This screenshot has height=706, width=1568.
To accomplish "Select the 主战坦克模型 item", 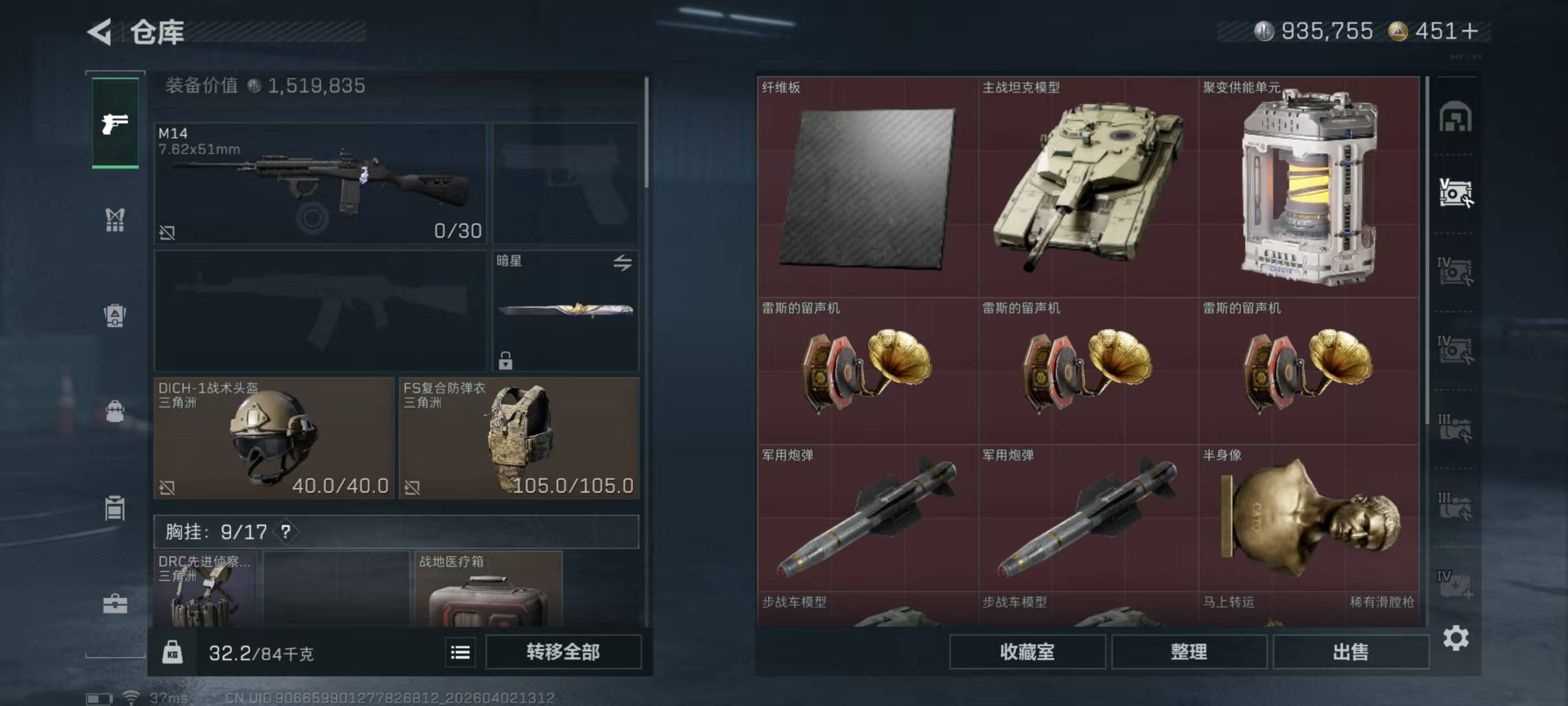I will tap(1088, 186).
